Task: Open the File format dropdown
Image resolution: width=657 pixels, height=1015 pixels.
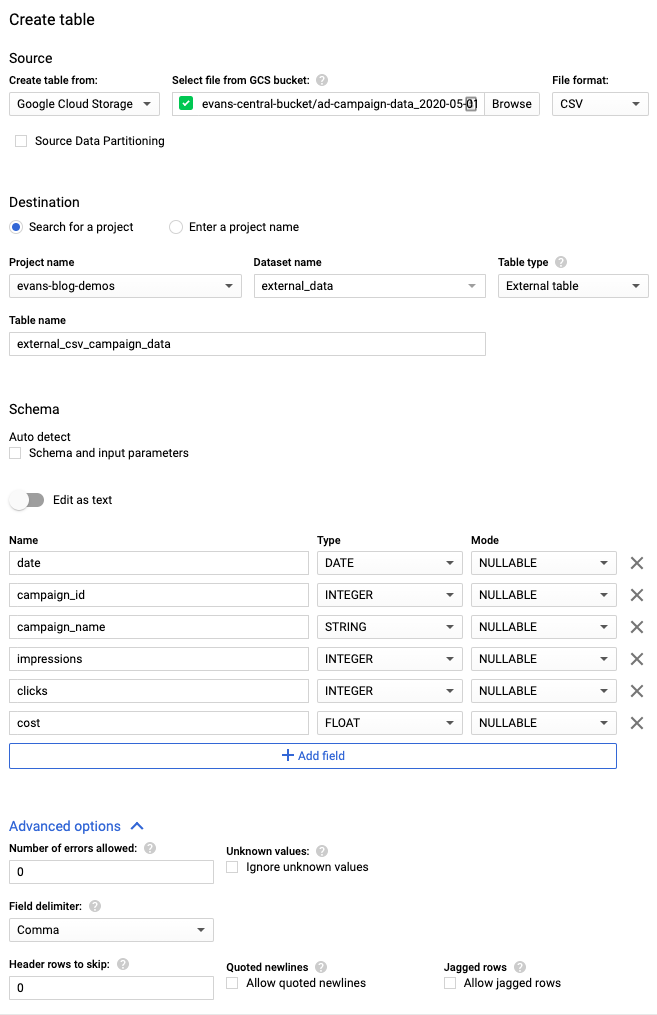Action: tap(600, 104)
